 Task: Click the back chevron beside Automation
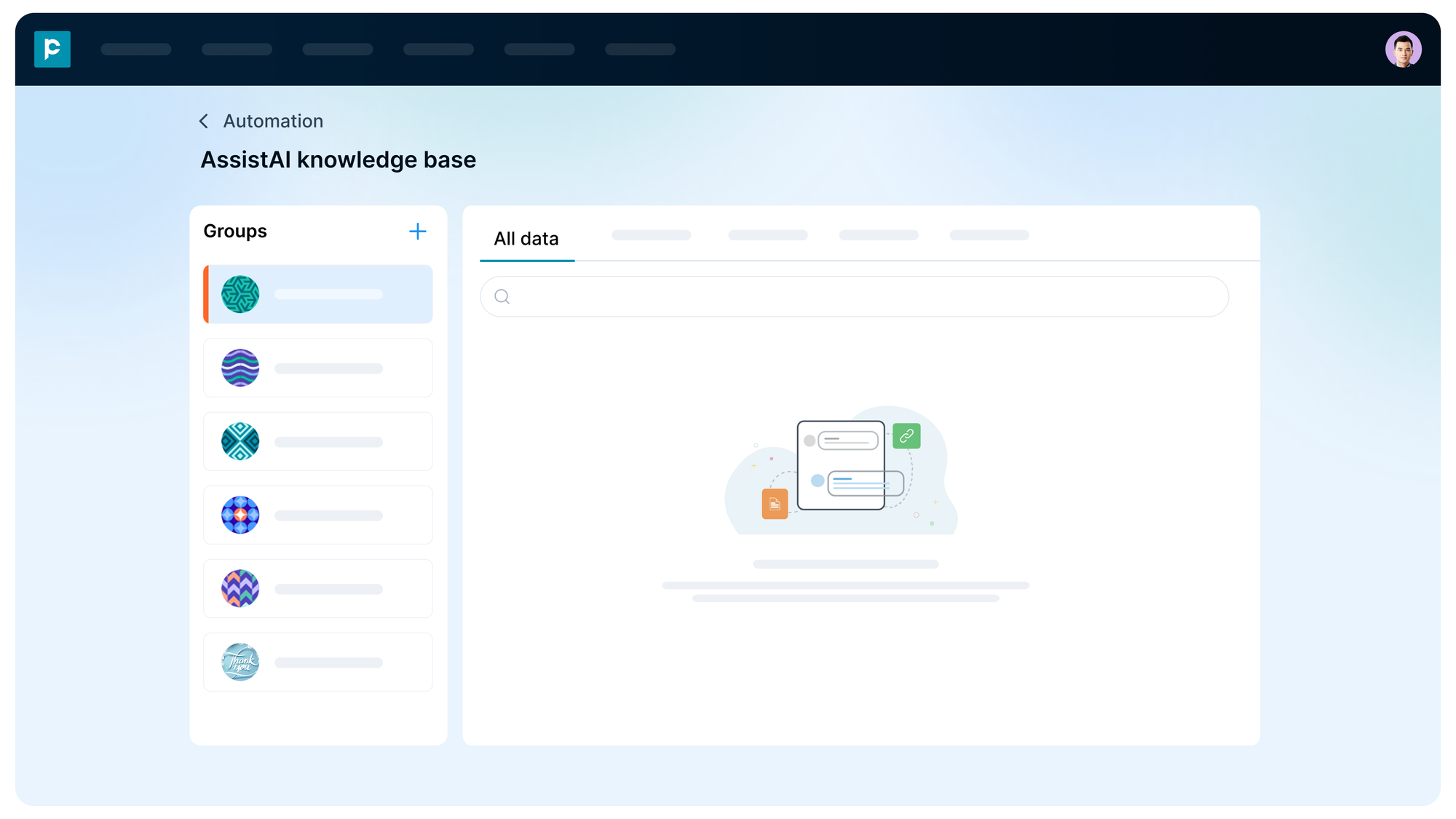tap(204, 122)
